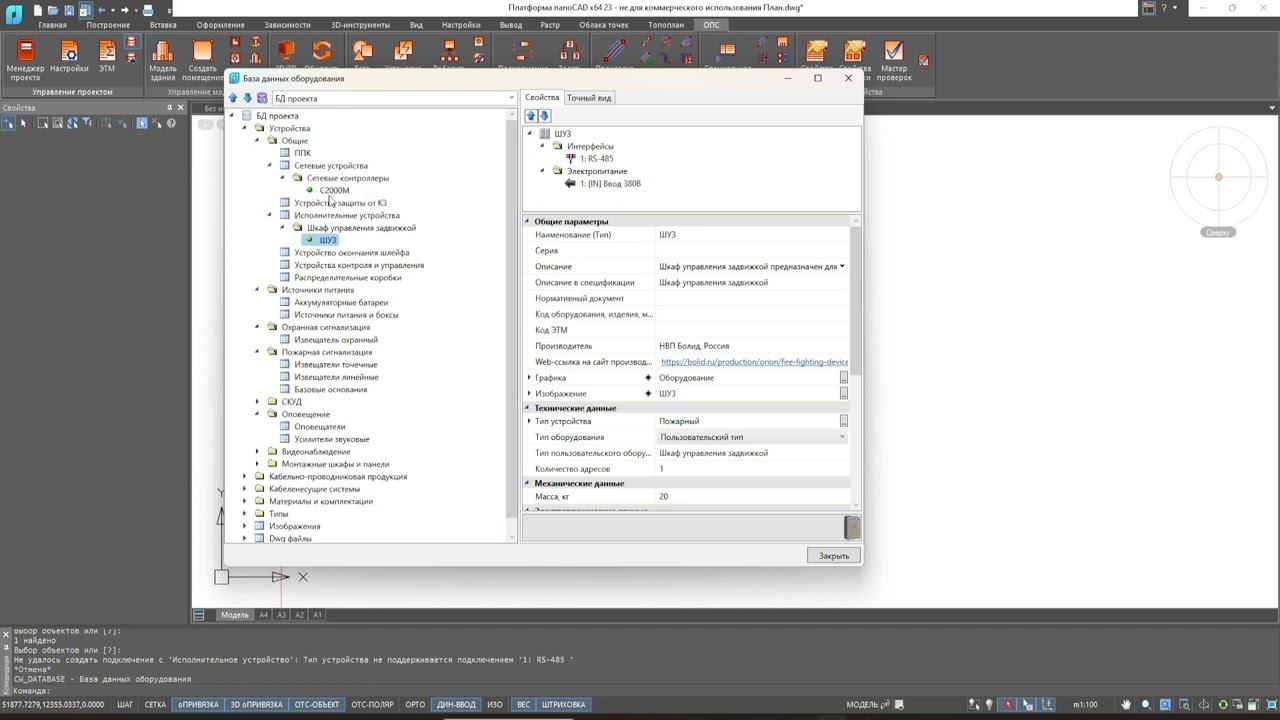
Task: Toggle ОРТО mode in the status bar
Action: pos(415,705)
